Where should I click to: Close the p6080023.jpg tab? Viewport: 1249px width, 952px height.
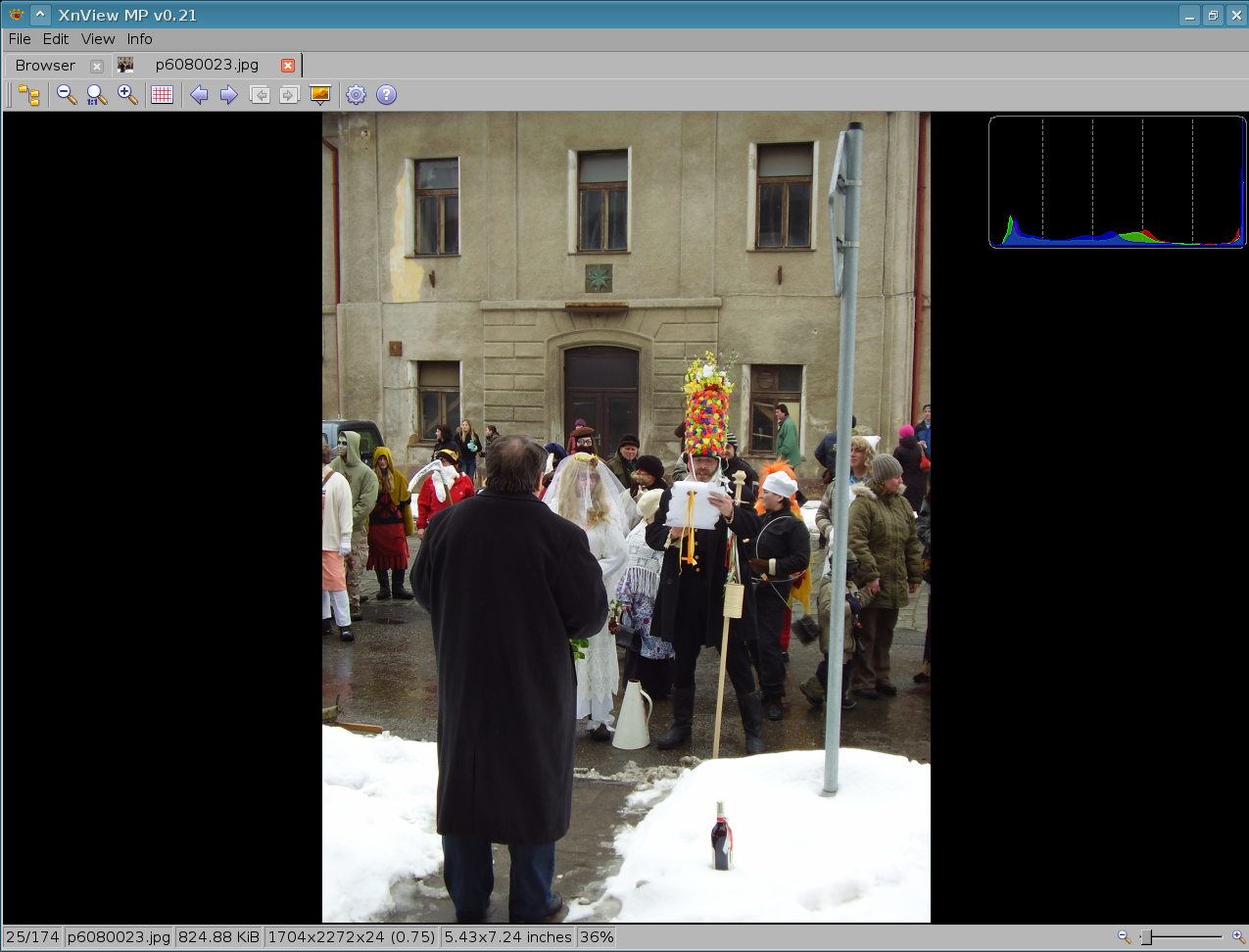(x=288, y=66)
